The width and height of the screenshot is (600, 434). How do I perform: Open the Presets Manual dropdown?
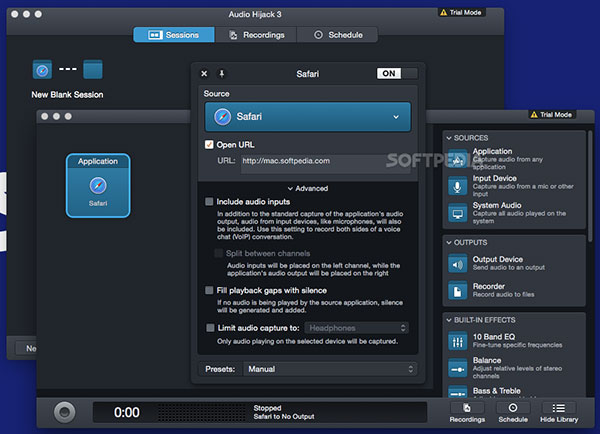(330, 369)
